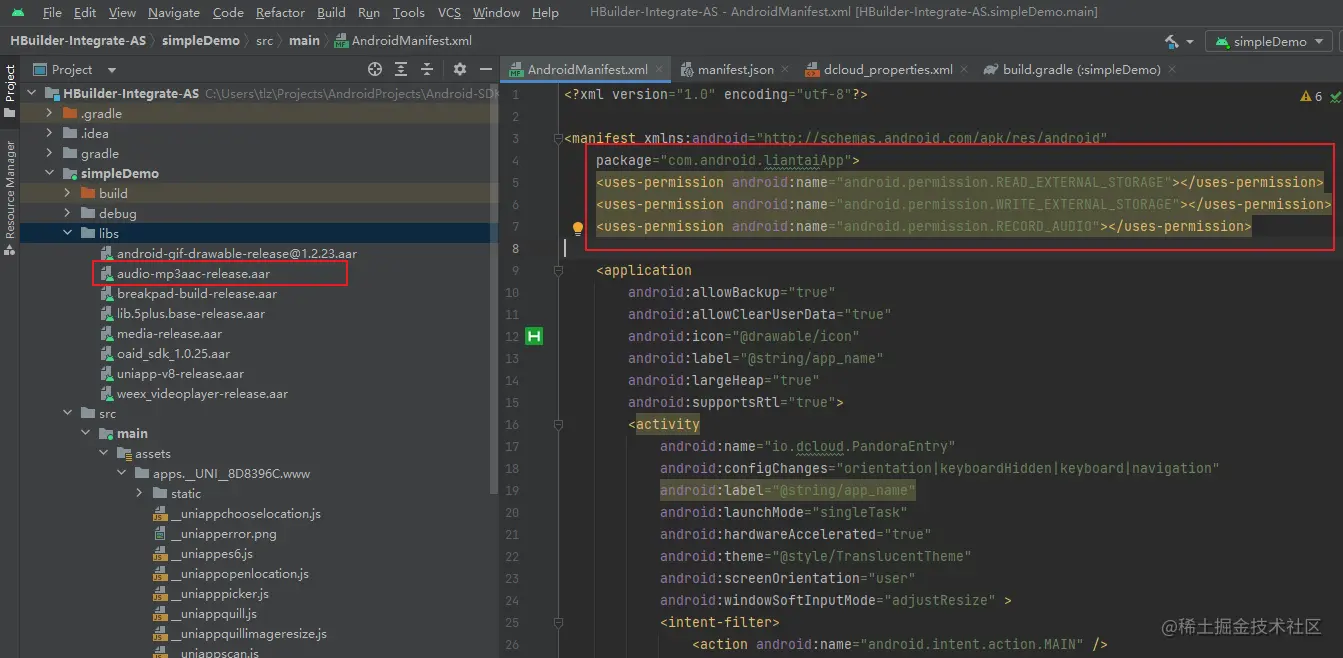Collapse the libs folder

pyautogui.click(x=68, y=234)
